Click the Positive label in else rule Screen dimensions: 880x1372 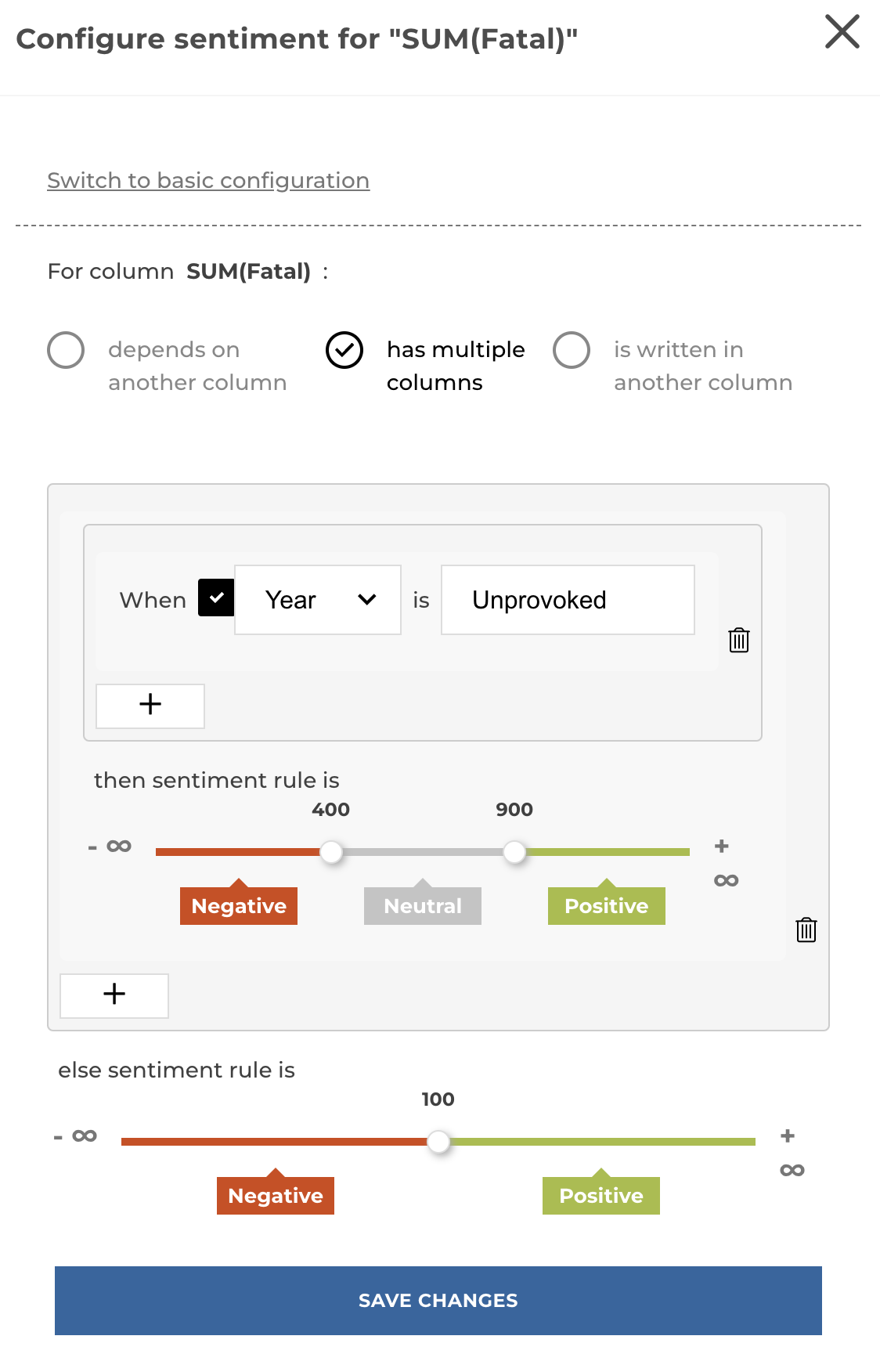point(601,1196)
